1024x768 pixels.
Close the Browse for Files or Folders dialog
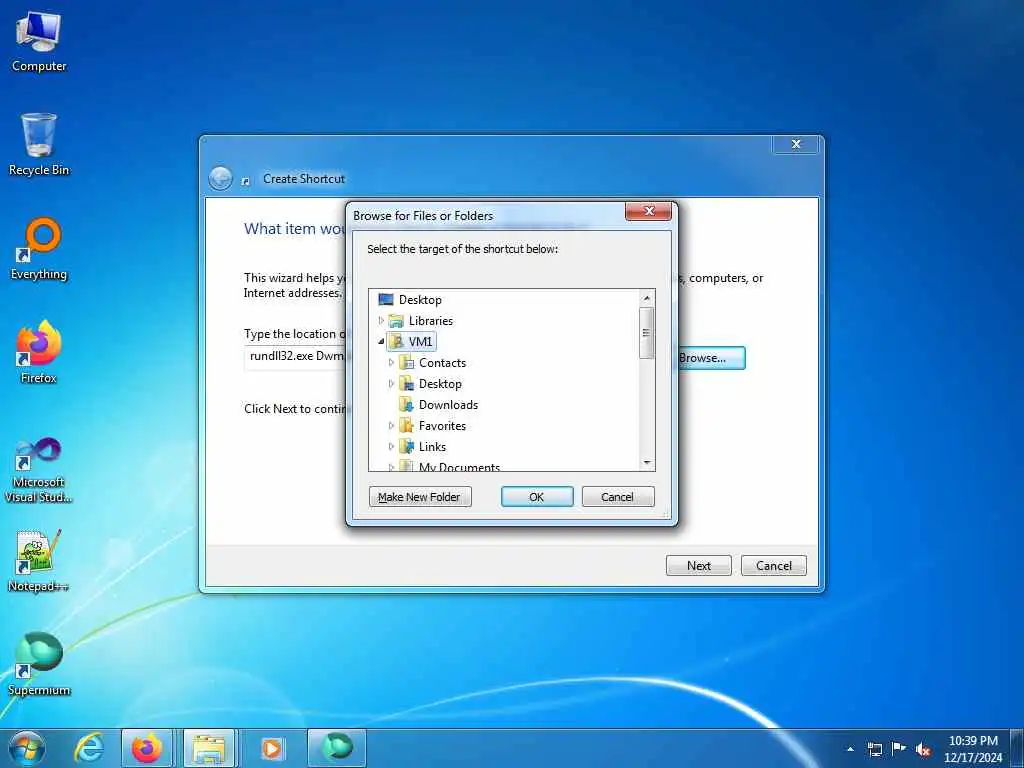pyautogui.click(x=648, y=211)
